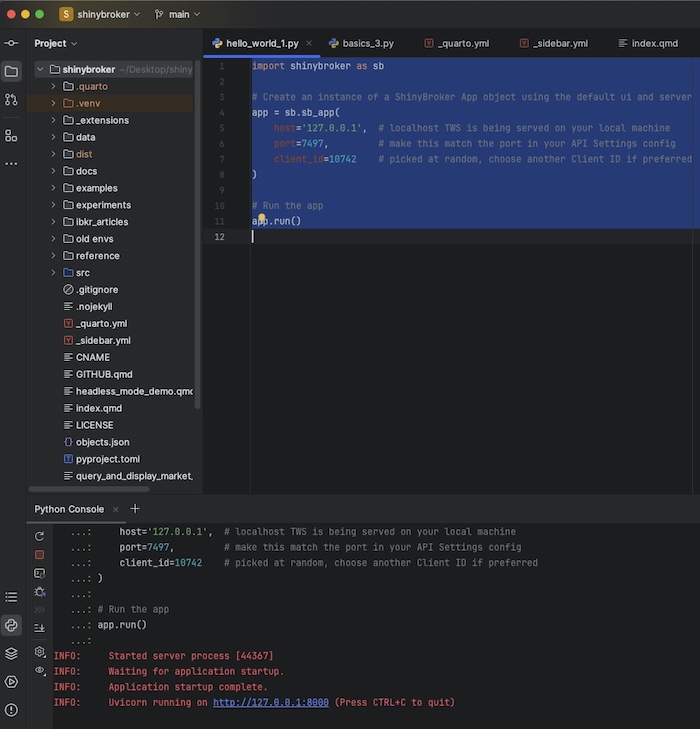Expand the experiments folder
Image resolution: width=700 pixels, height=729 pixels.
[x=53, y=205]
